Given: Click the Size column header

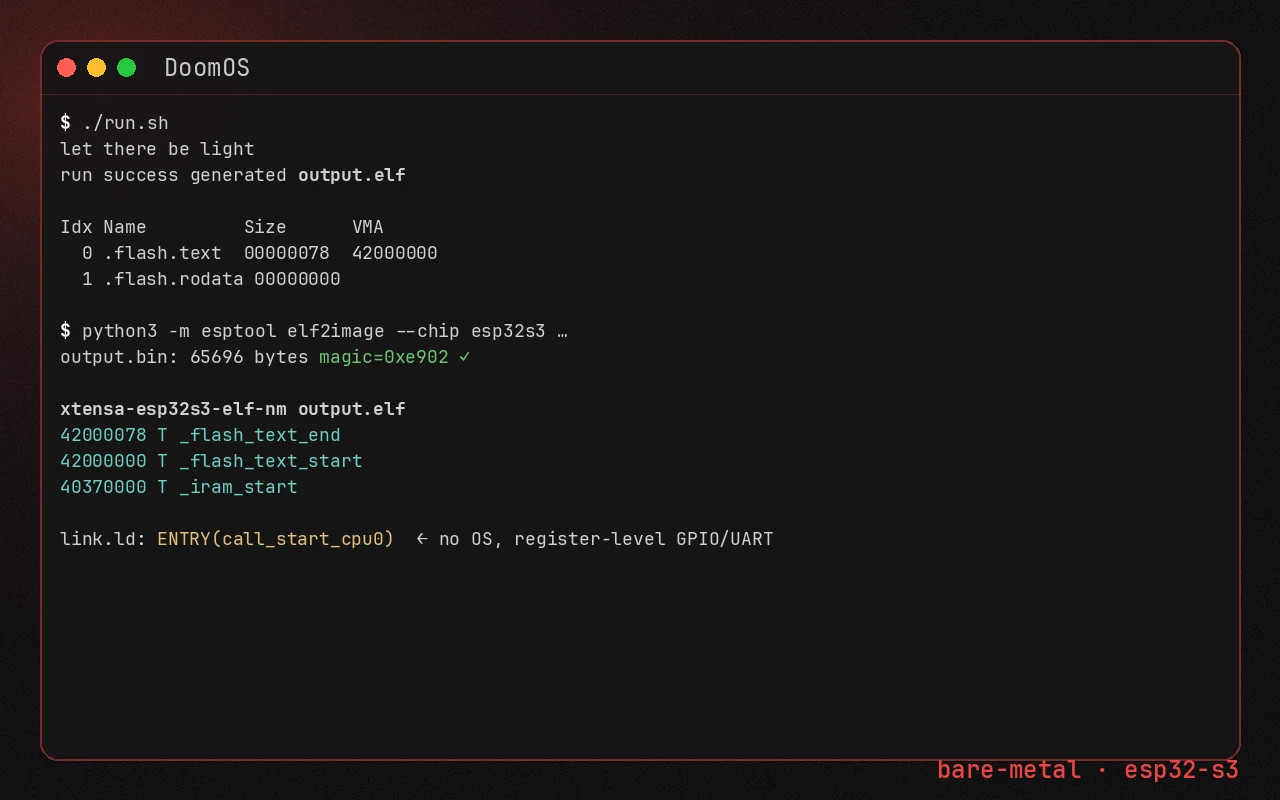Looking at the screenshot, I should point(265,227).
